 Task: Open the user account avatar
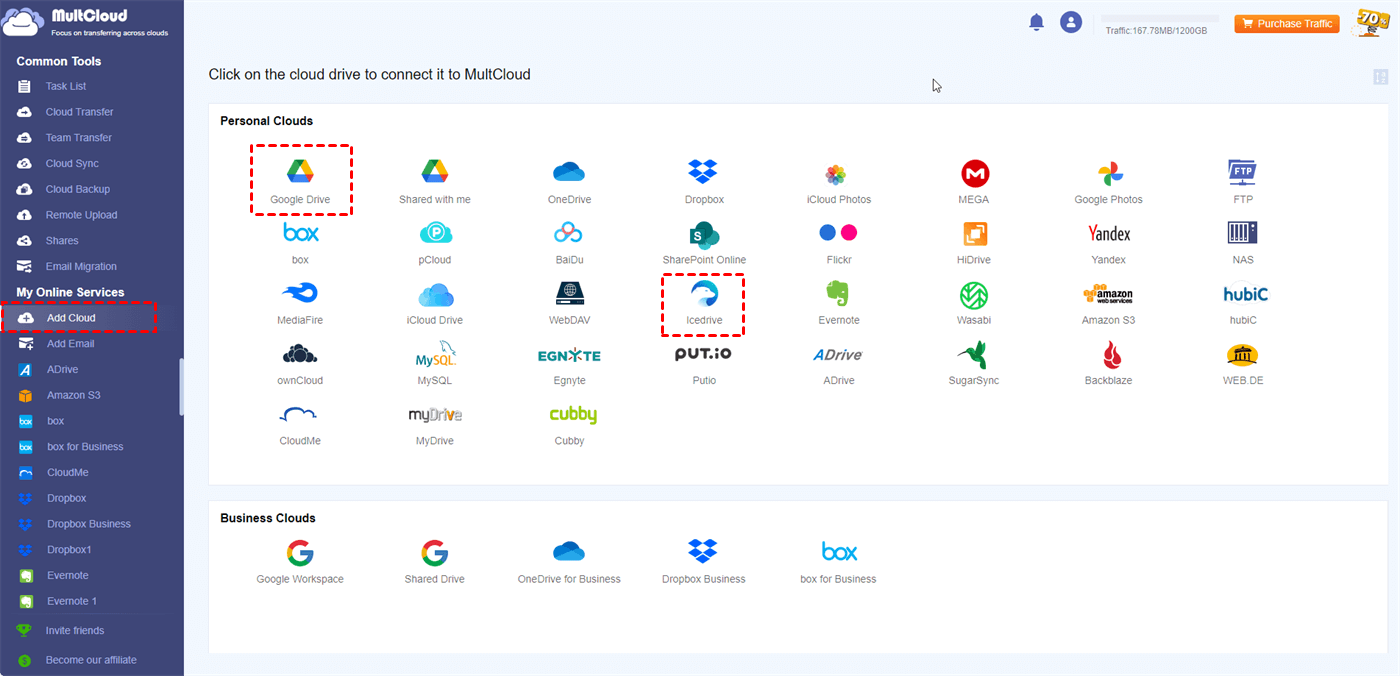click(1071, 22)
